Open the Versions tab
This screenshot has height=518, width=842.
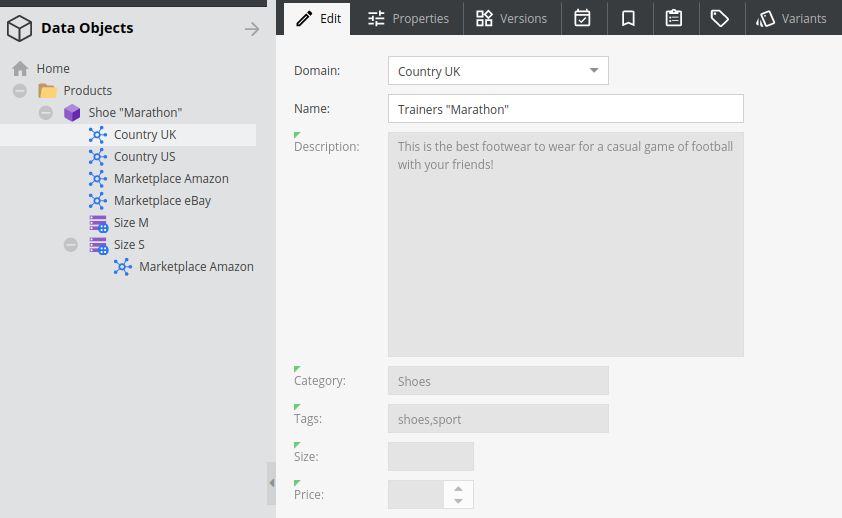(x=511, y=19)
